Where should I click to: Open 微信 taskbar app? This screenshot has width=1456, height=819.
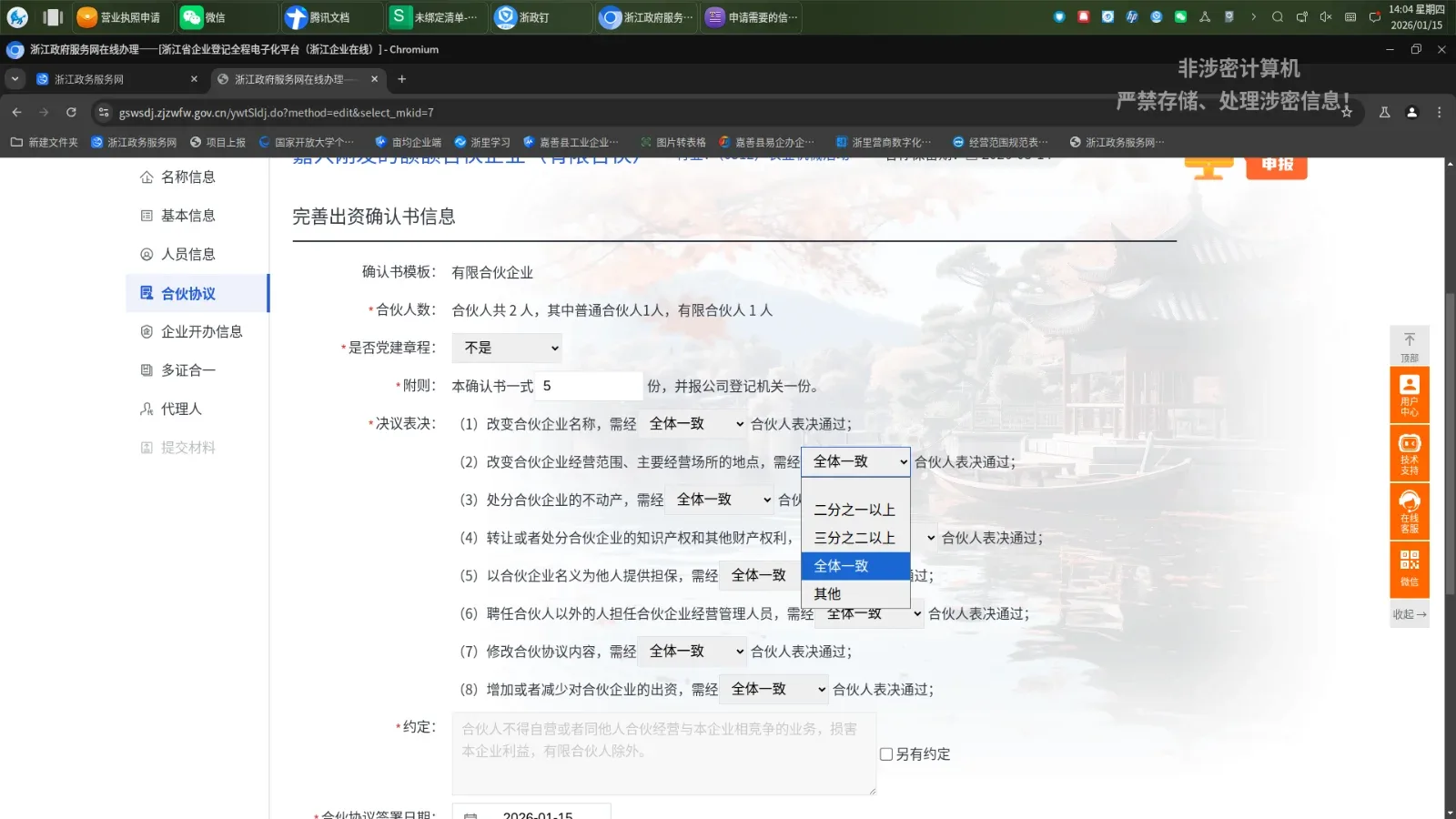[x=227, y=17]
